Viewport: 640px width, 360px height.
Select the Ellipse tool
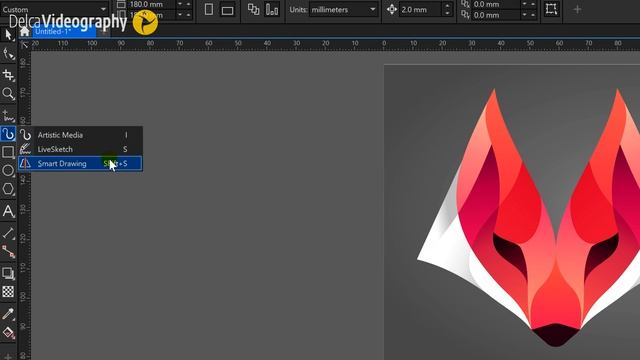(x=8, y=171)
